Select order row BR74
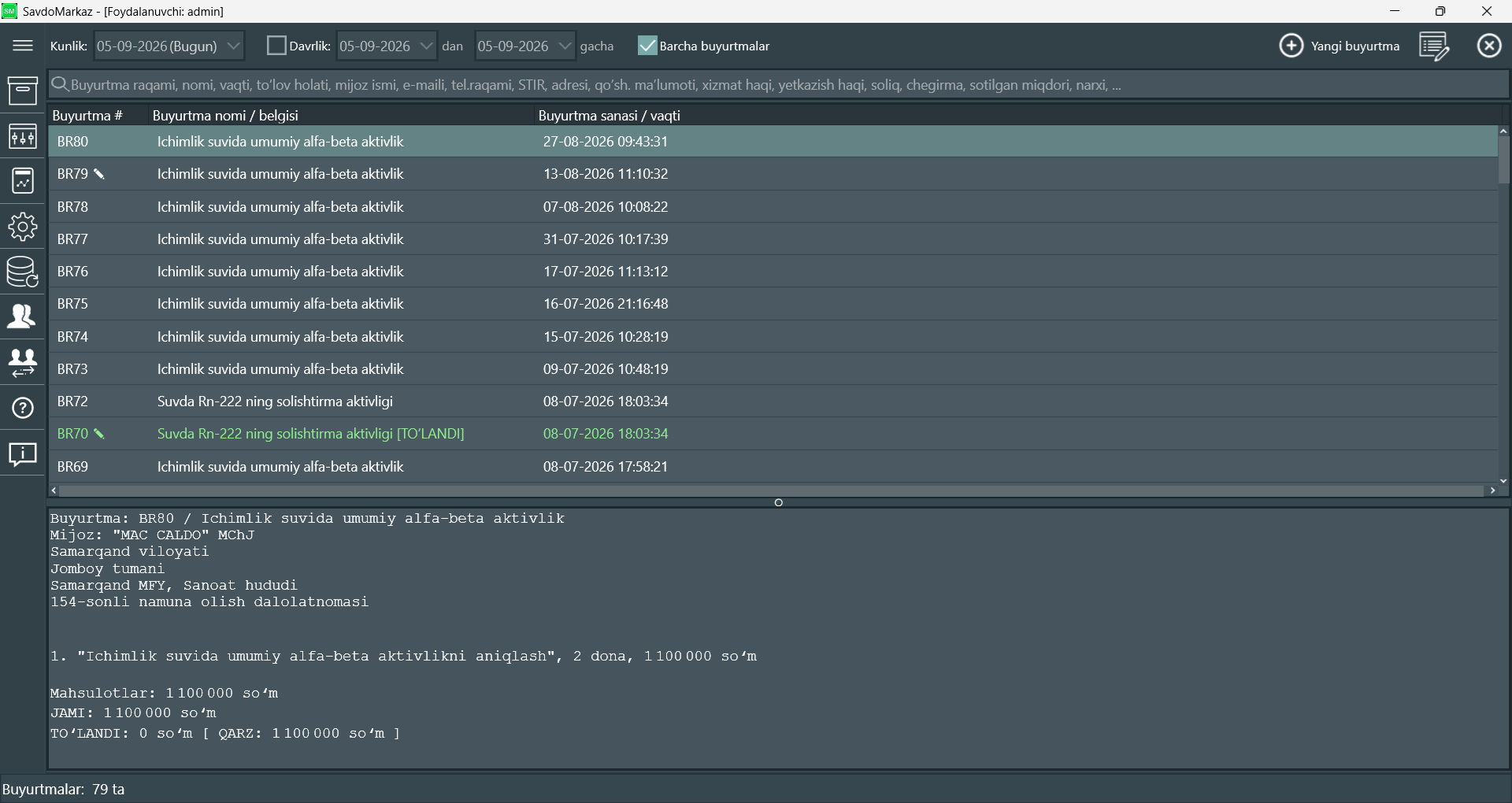 pyautogui.click(x=773, y=337)
